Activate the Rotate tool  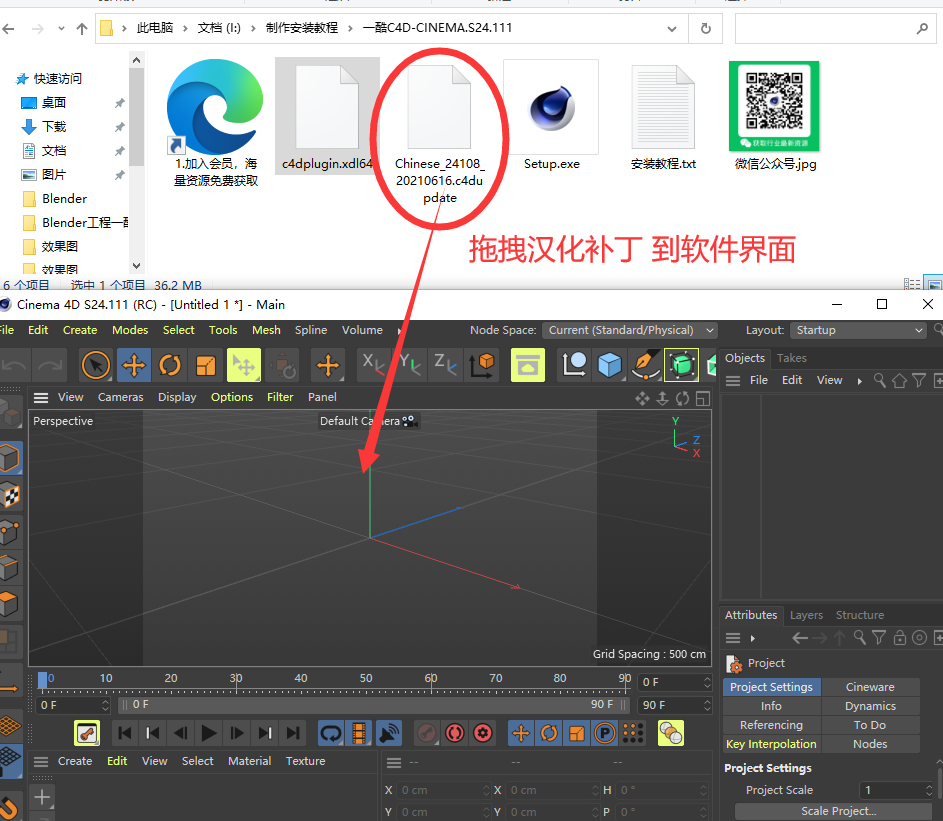pyautogui.click(x=170, y=365)
